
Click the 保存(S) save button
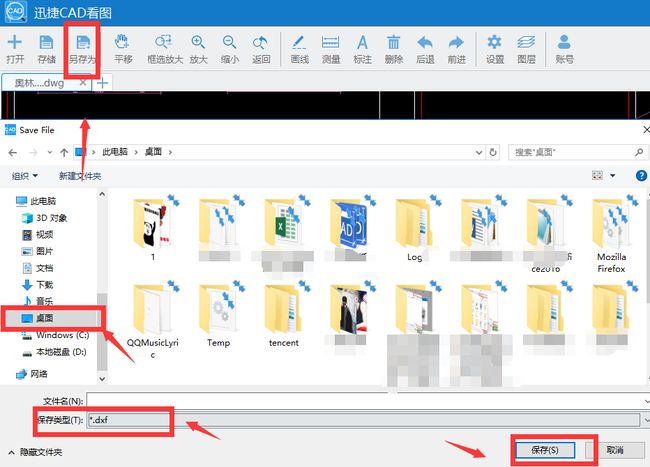tap(545, 450)
